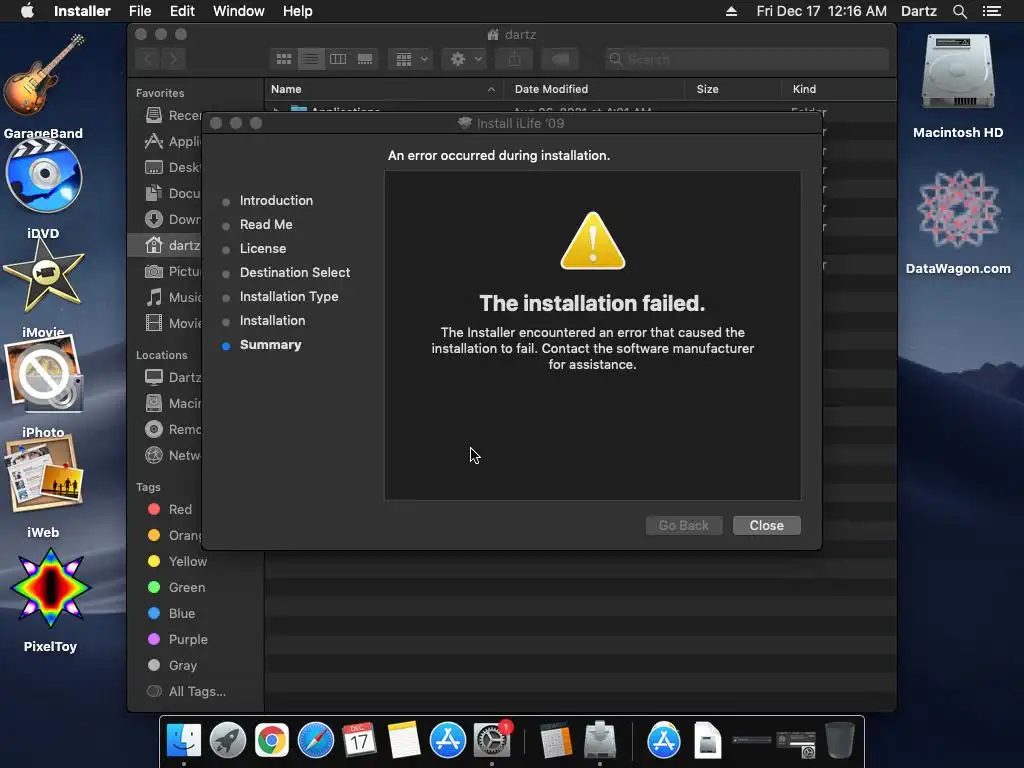Select the Macintosh HD drive icon

tap(958, 87)
